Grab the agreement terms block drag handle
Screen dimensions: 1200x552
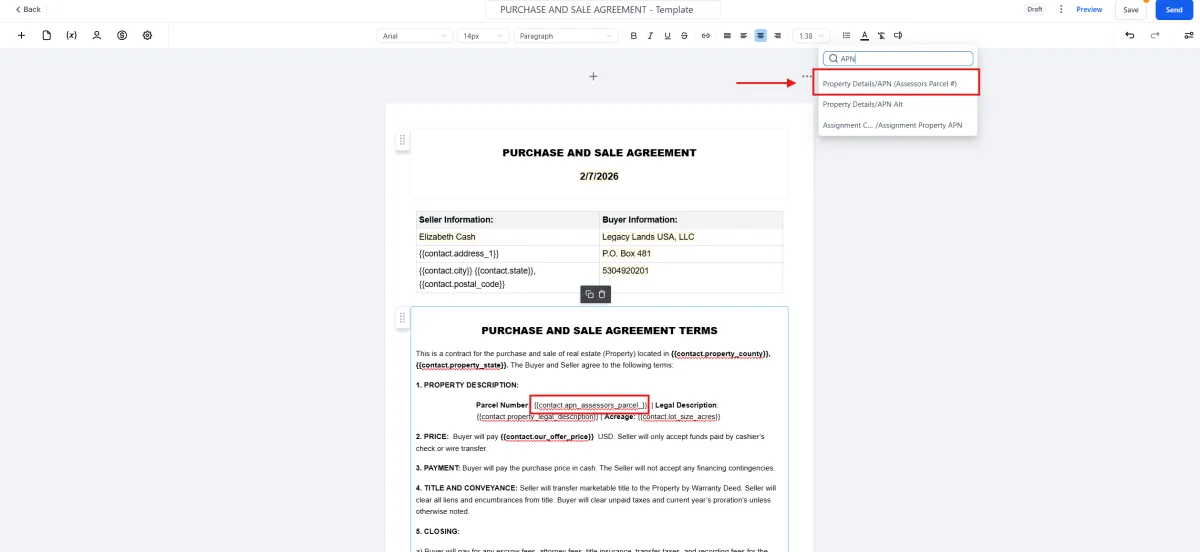tap(402, 318)
